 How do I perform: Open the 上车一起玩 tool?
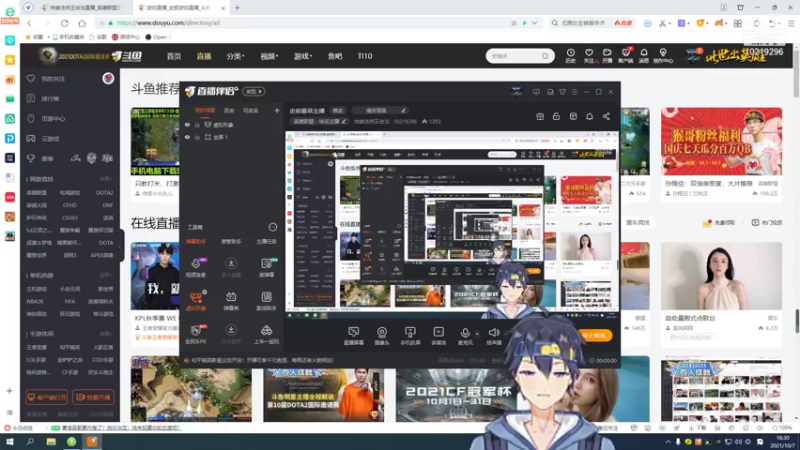pos(266,334)
